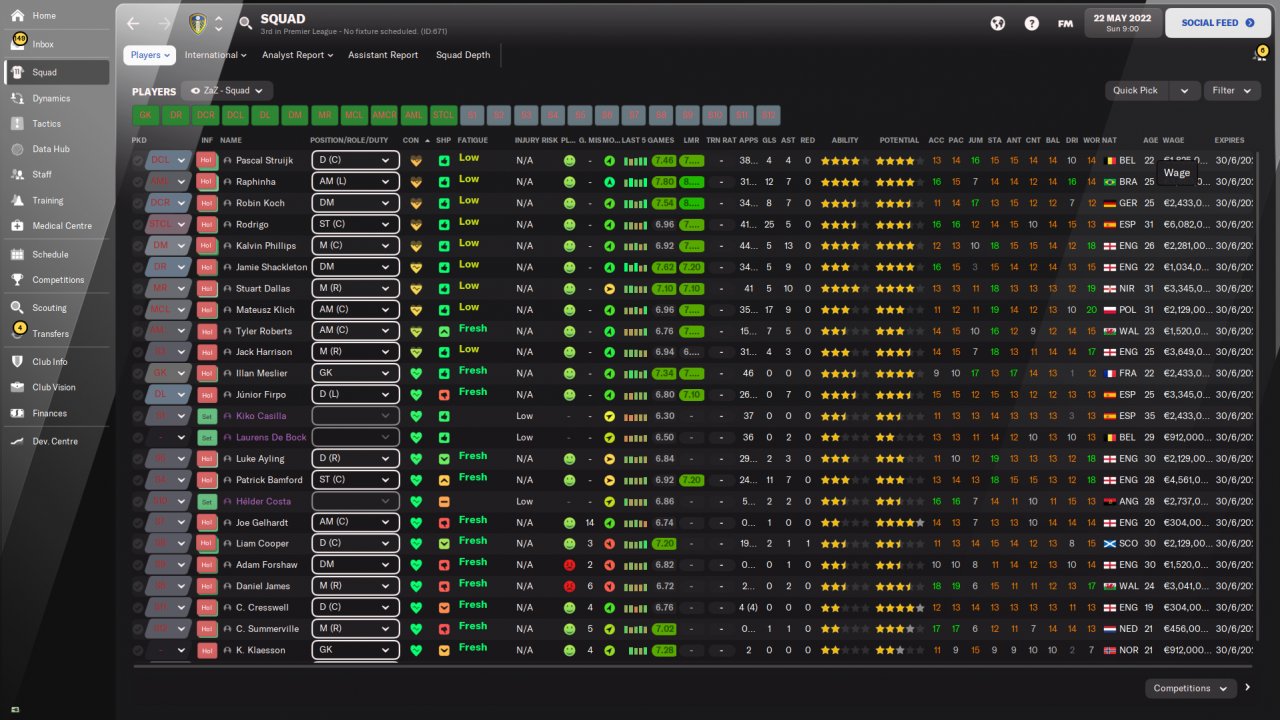The width and height of the screenshot is (1280, 720).
Task: Select the green GK position slot
Action: 145,115
